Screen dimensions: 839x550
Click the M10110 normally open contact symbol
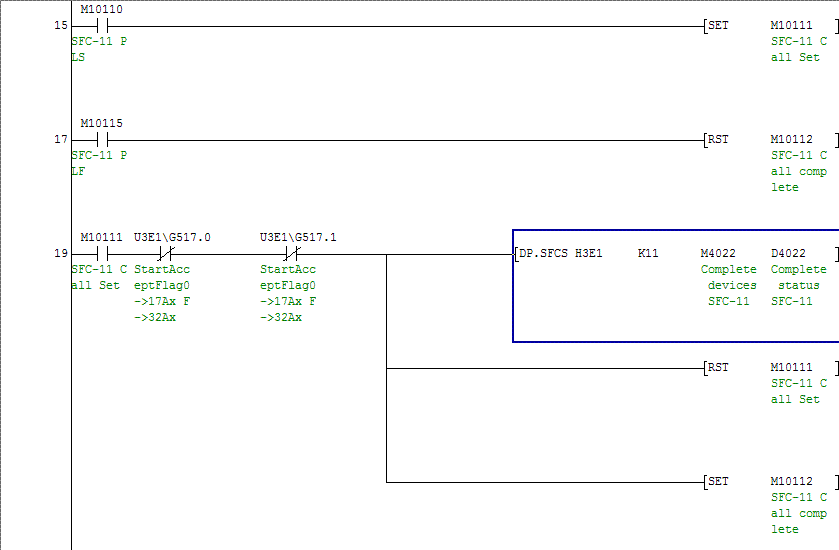tap(101, 26)
